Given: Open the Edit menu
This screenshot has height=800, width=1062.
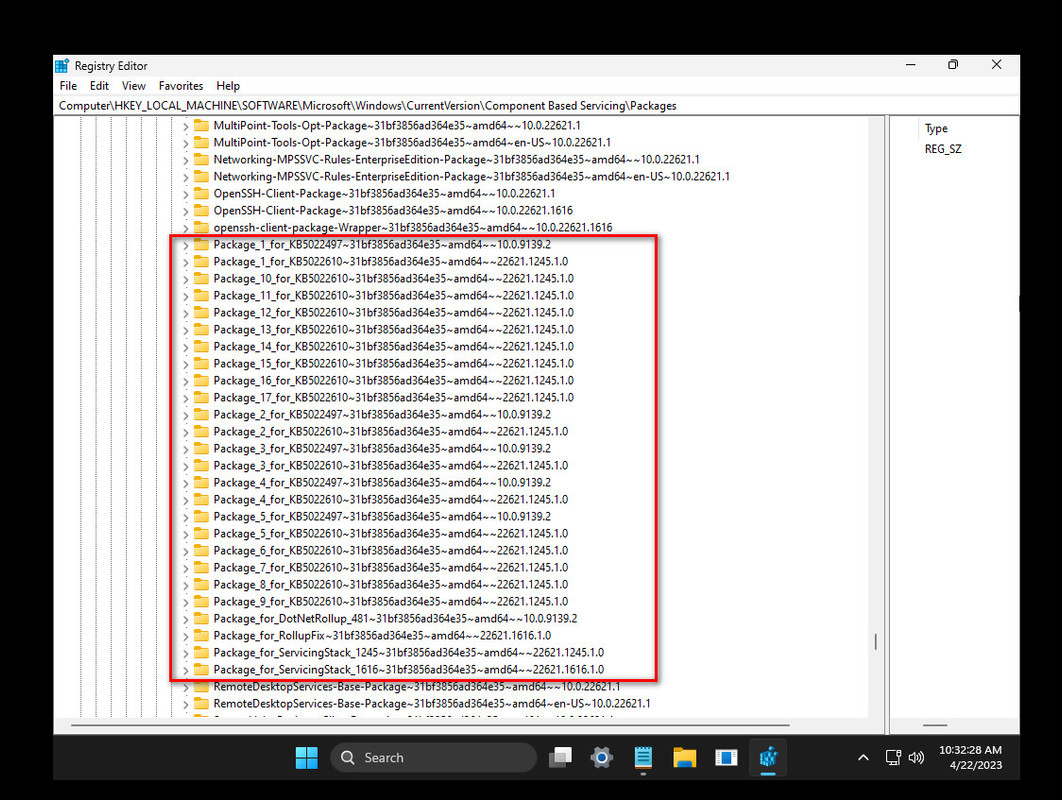Looking at the screenshot, I should point(99,86).
